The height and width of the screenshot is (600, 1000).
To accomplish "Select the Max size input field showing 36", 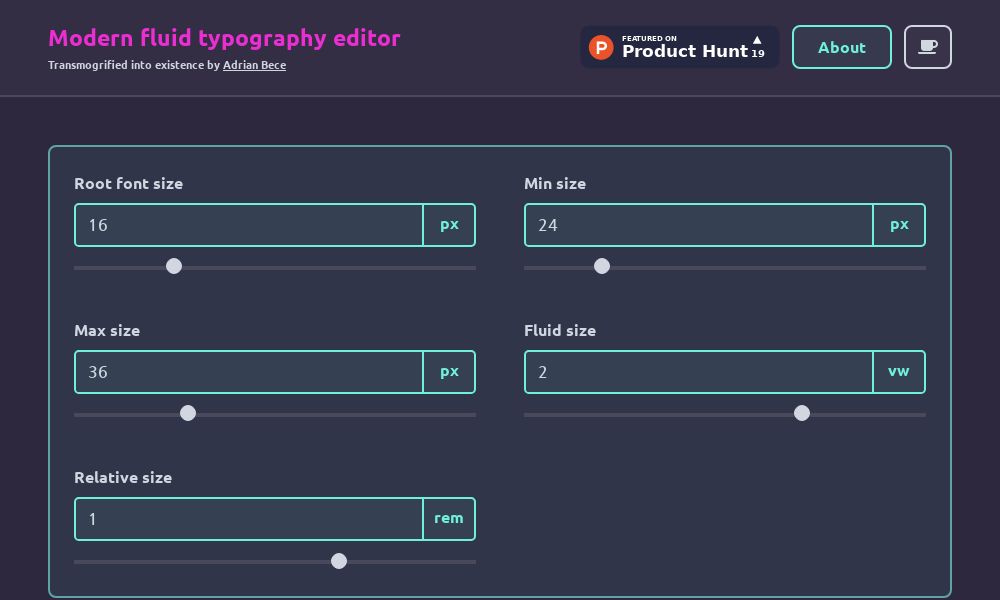I will [x=249, y=371].
